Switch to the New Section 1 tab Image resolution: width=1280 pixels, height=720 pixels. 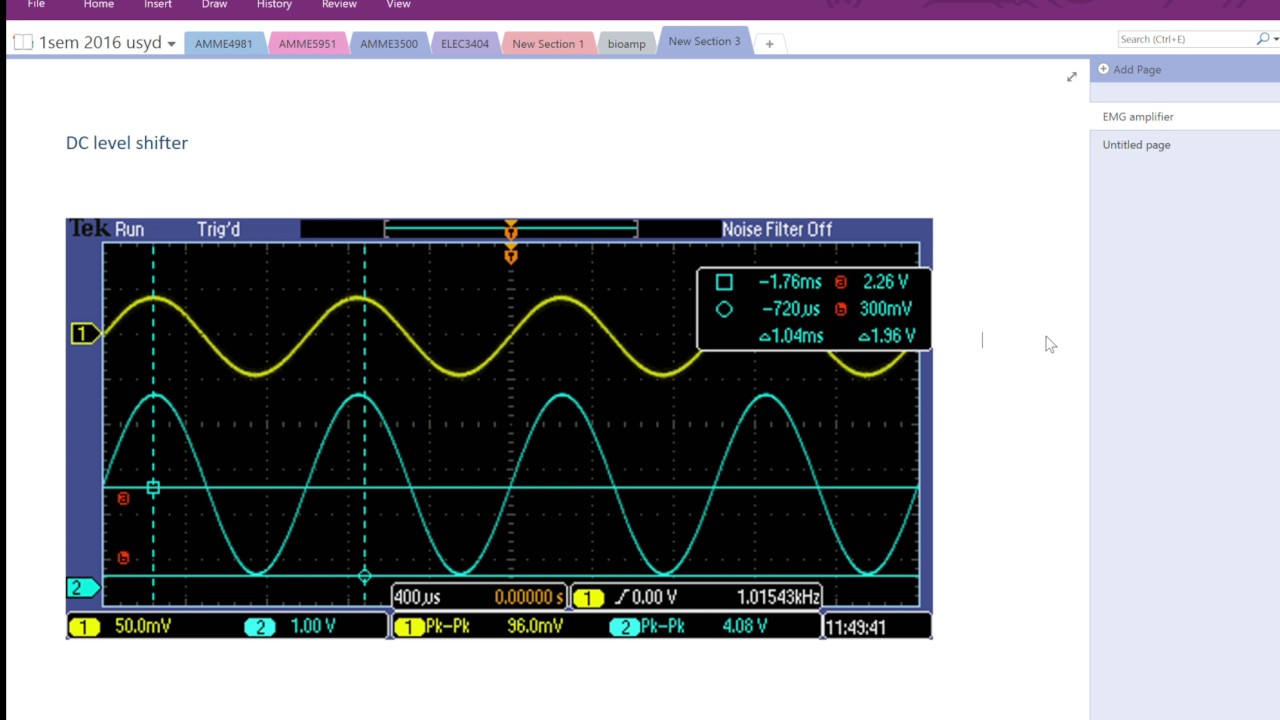pos(548,44)
